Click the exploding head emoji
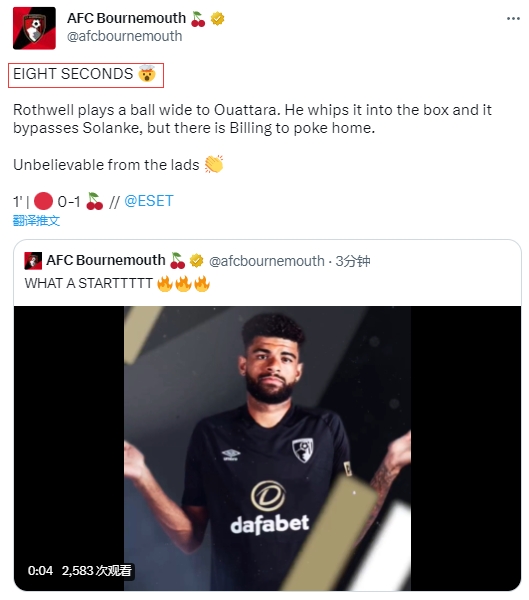The height and width of the screenshot is (600, 529). point(147,73)
